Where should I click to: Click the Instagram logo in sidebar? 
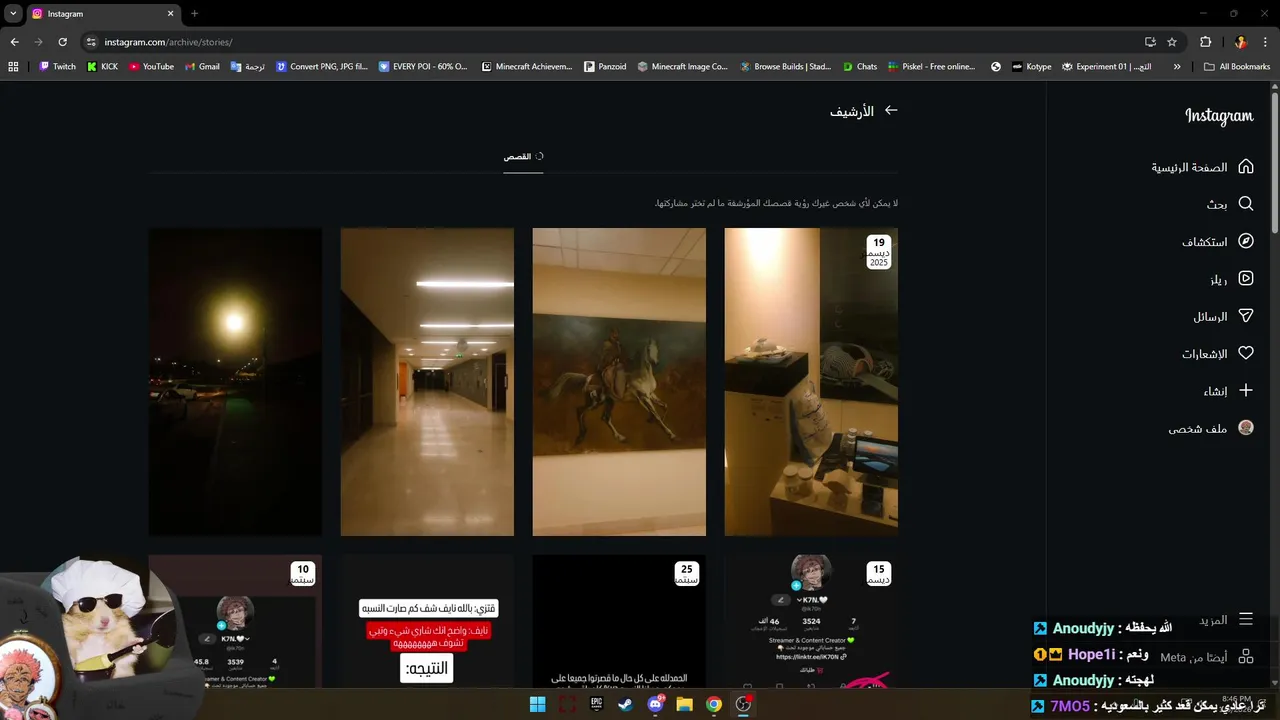click(x=1219, y=116)
